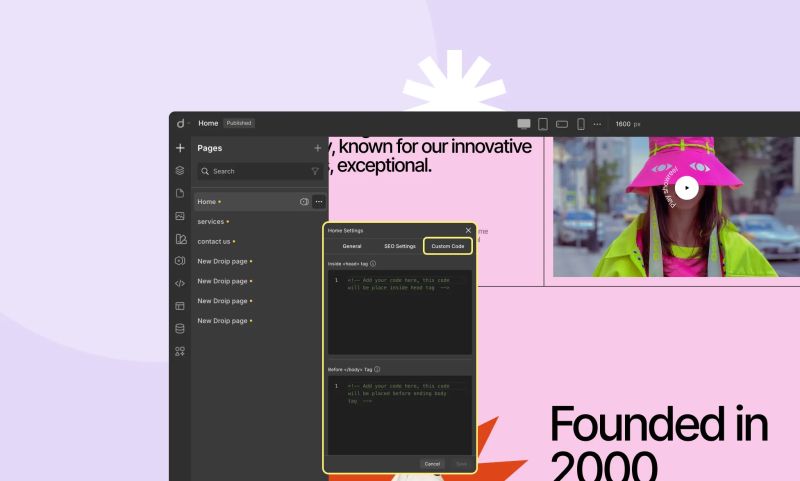800x481 pixels.
Task: Click the Save button in Home Settings
Action: tap(461, 464)
